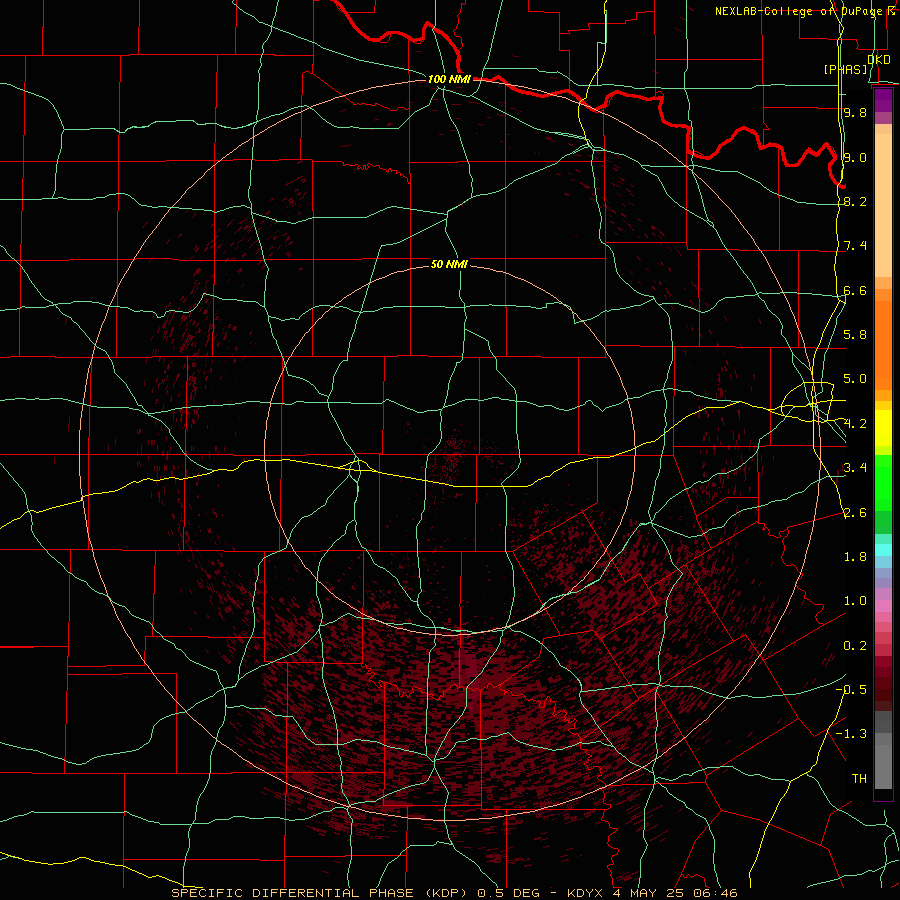The width and height of the screenshot is (900, 900).
Task: Click the 8.2 value on the scale
Action: click(x=855, y=201)
